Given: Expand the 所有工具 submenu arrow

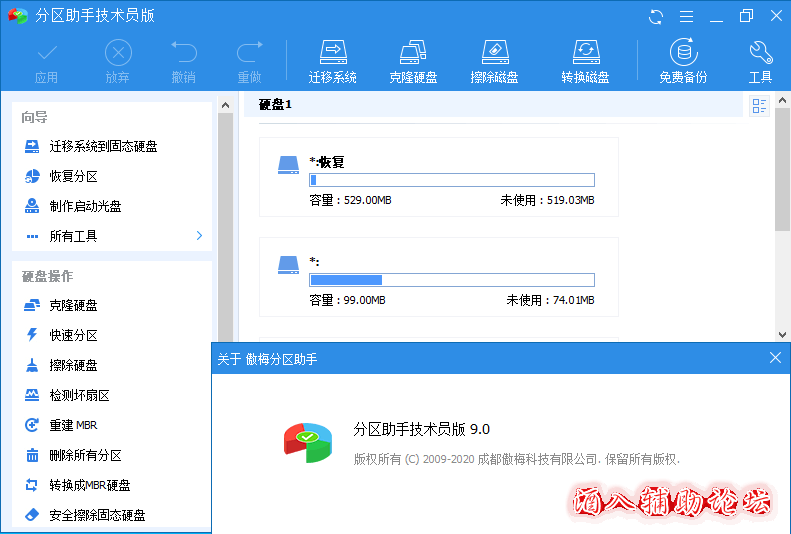Looking at the screenshot, I should (199, 236).
